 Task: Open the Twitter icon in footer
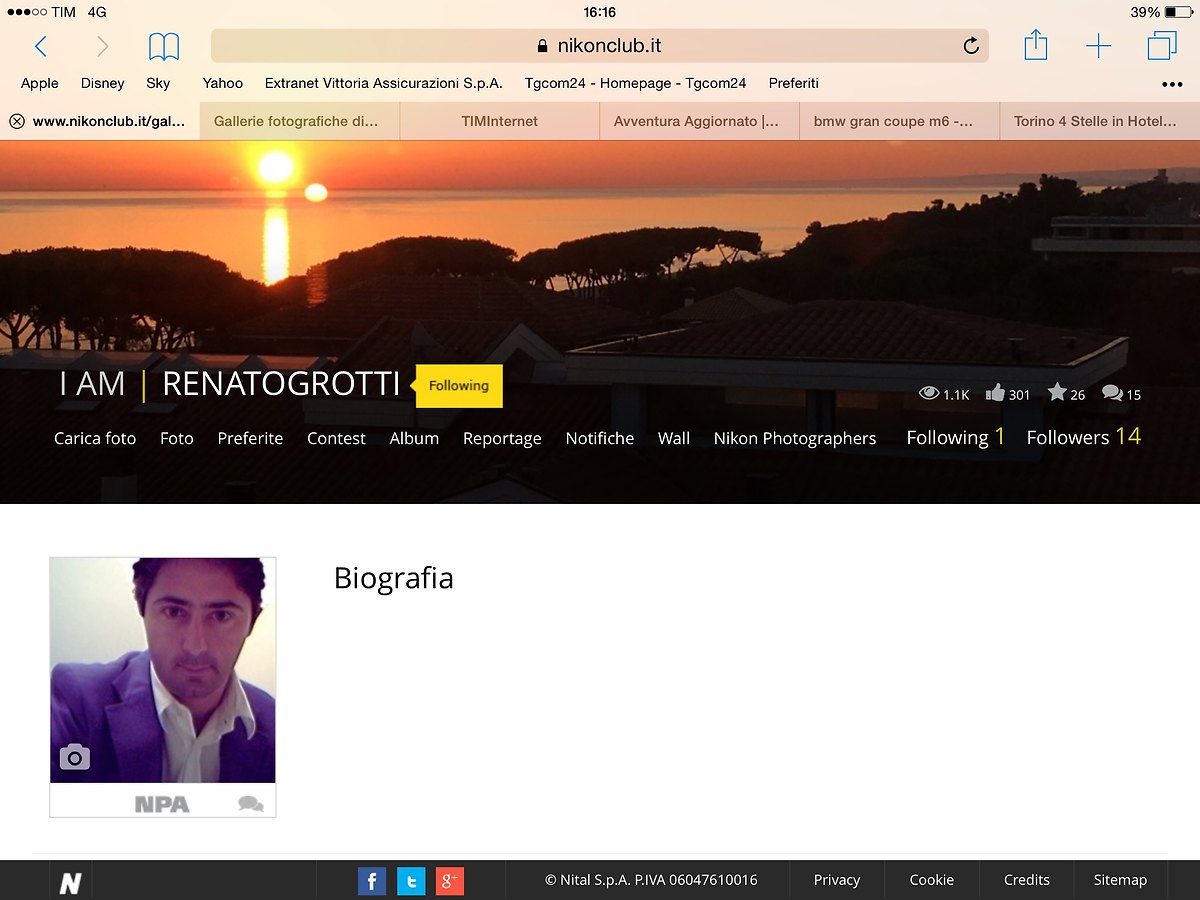click(411, 881)
